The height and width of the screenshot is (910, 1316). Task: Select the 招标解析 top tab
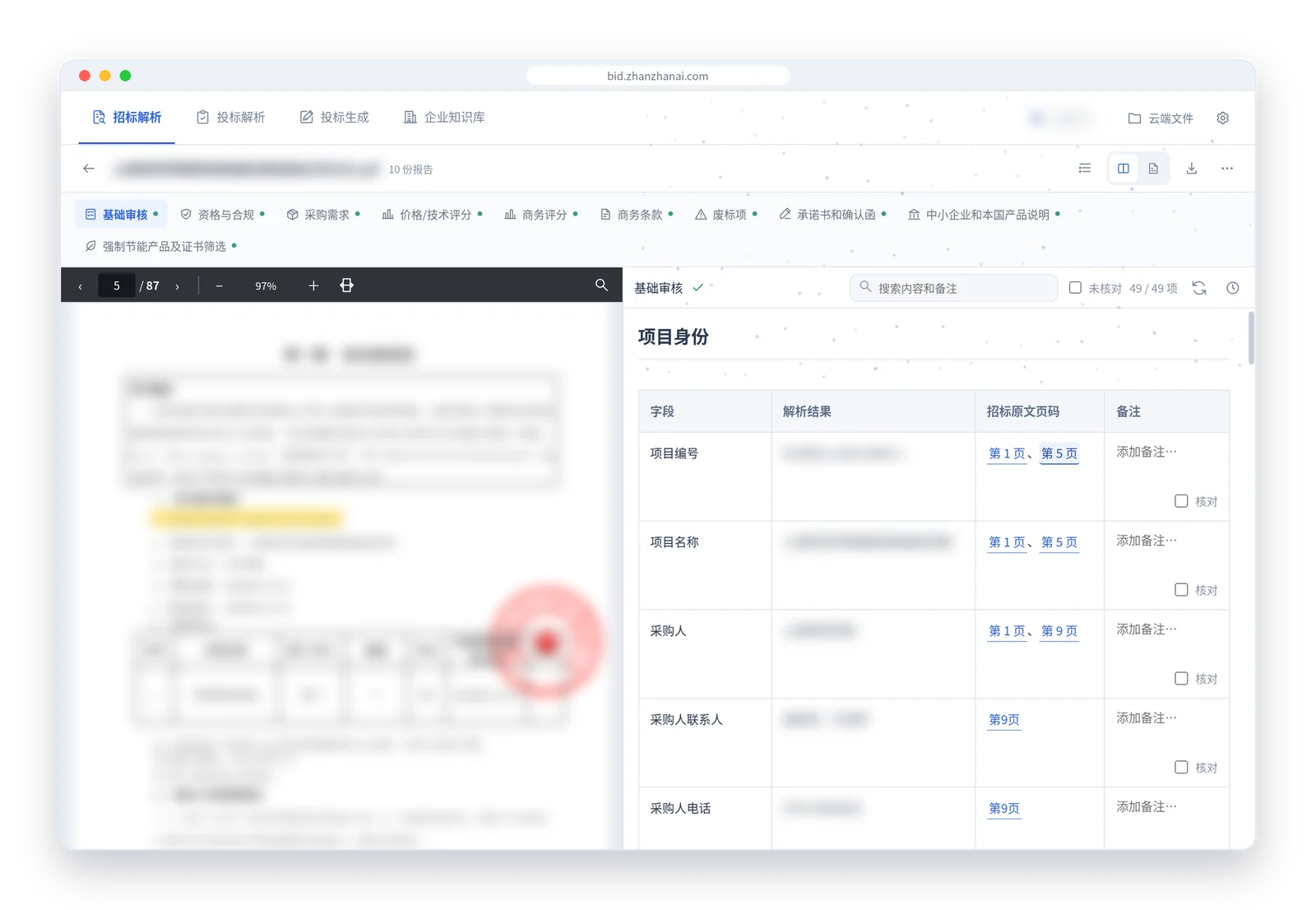tap(127, 118)
